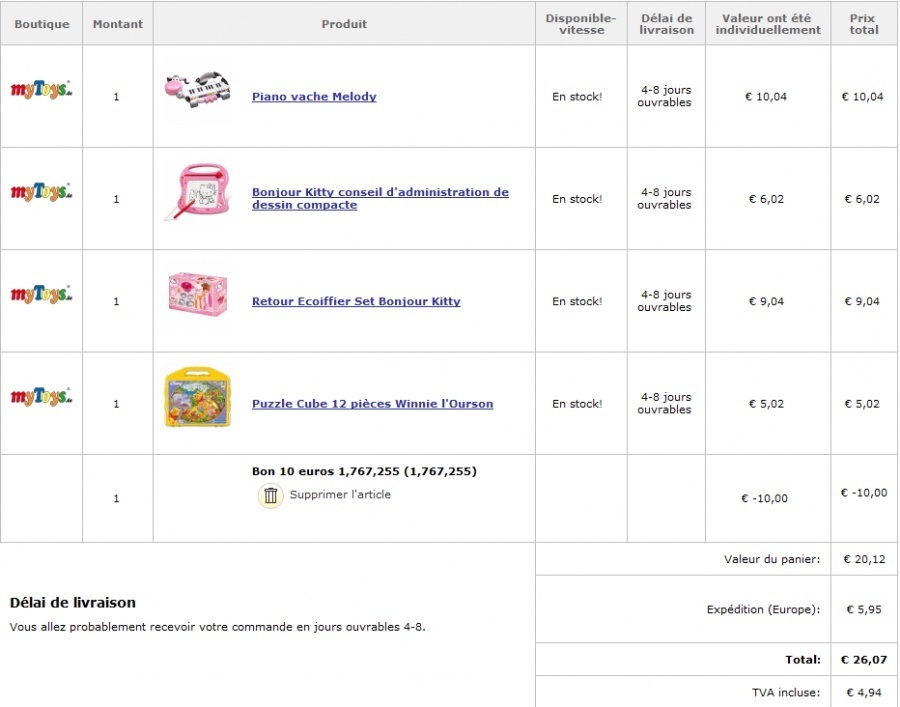Open the cow piano product image
Viewport: 900px width, 707px height.
(x=197, y=90)
